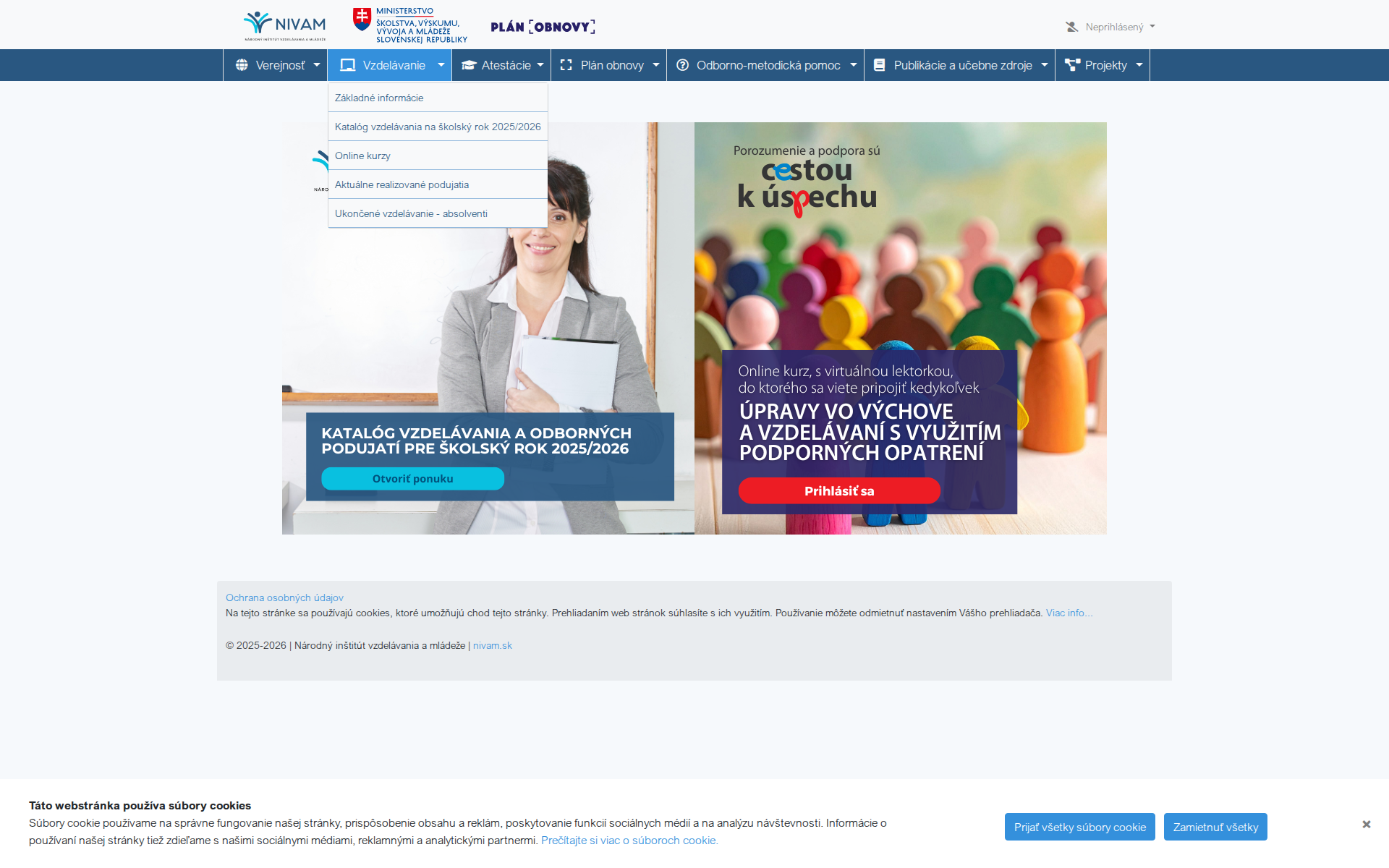
Task: Click the globe icon on Verejnosť menu
Action: coord(243,64)
